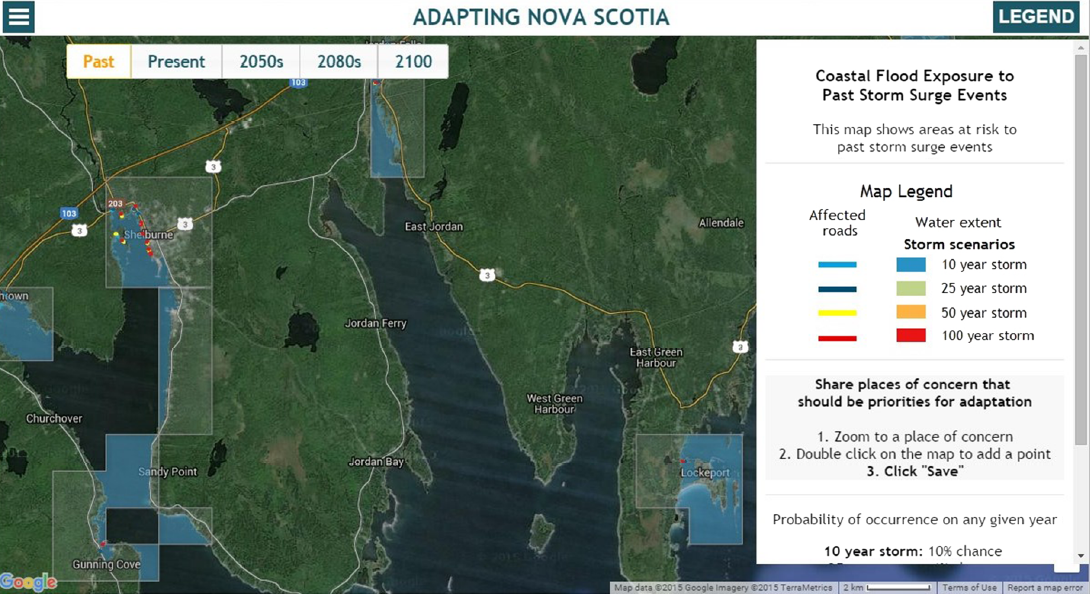Screen dimensions: 1090x594
Task: Click the Route 3 shield near Lockeport
Action: 740,345
